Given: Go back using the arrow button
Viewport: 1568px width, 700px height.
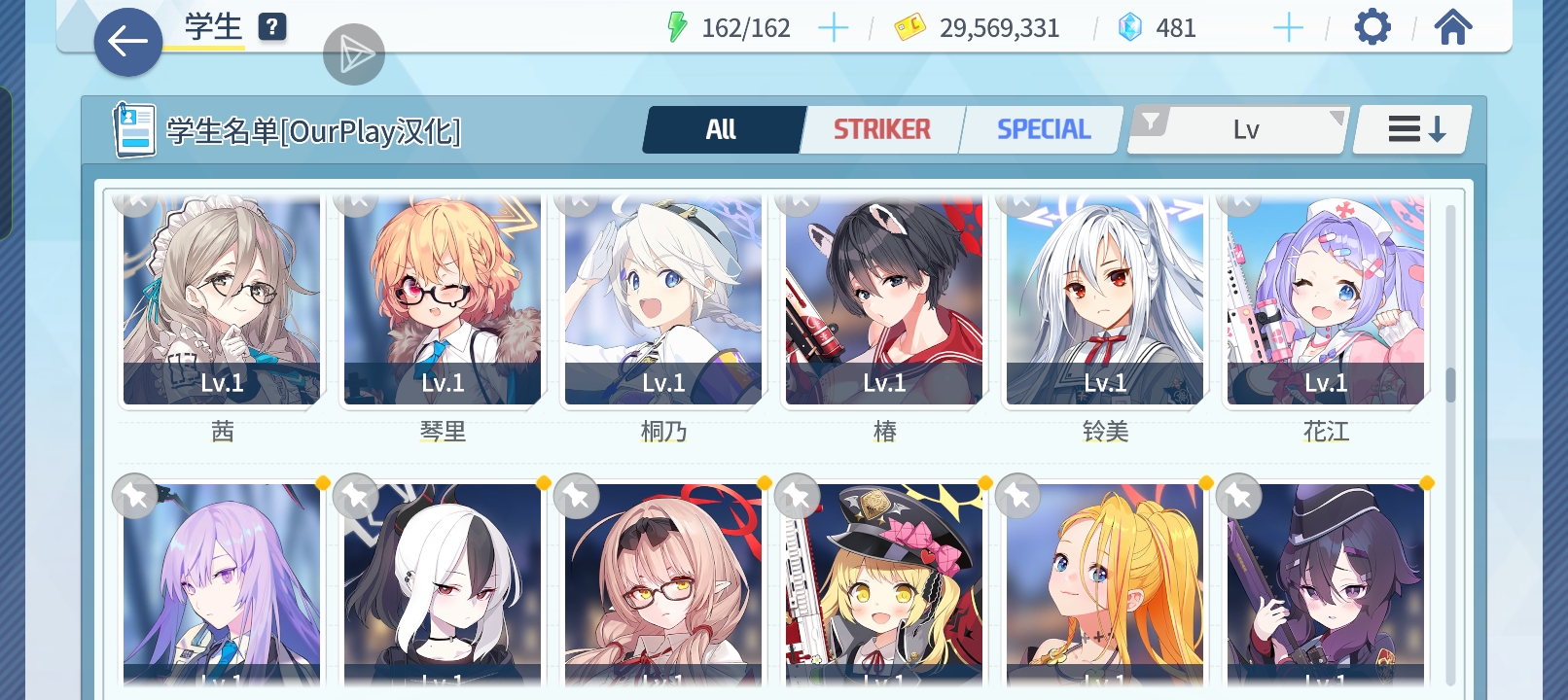Looking at the screenshot, I should [x=127, y=42].
